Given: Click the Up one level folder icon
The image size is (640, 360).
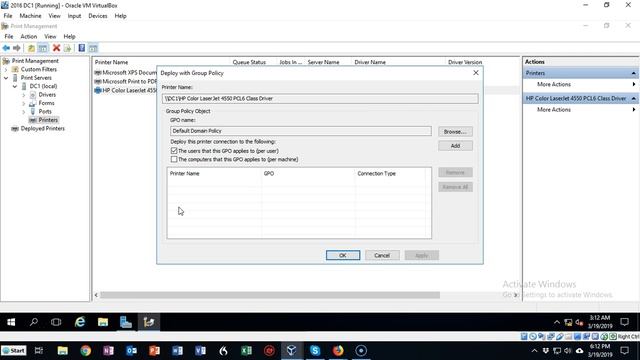Looking at the screenshot, I should [x=31, y=48].
